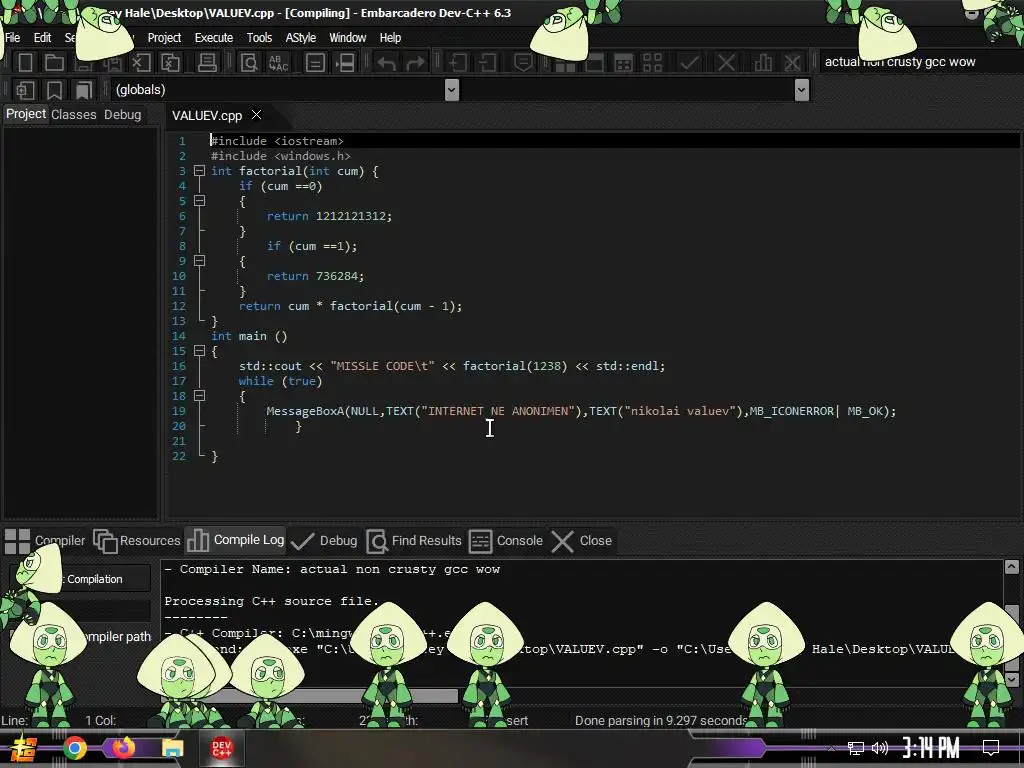Switch to the Debug sidebar tab
Image resolution: width=1024 pixels, height=768 pixels.
[122, 115]
